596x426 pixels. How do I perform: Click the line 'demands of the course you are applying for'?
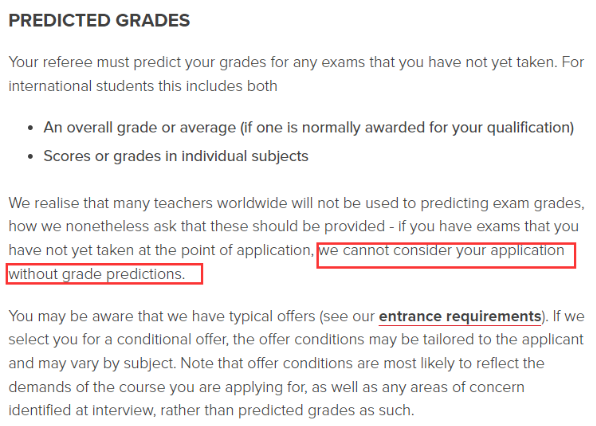coord(266,387)
